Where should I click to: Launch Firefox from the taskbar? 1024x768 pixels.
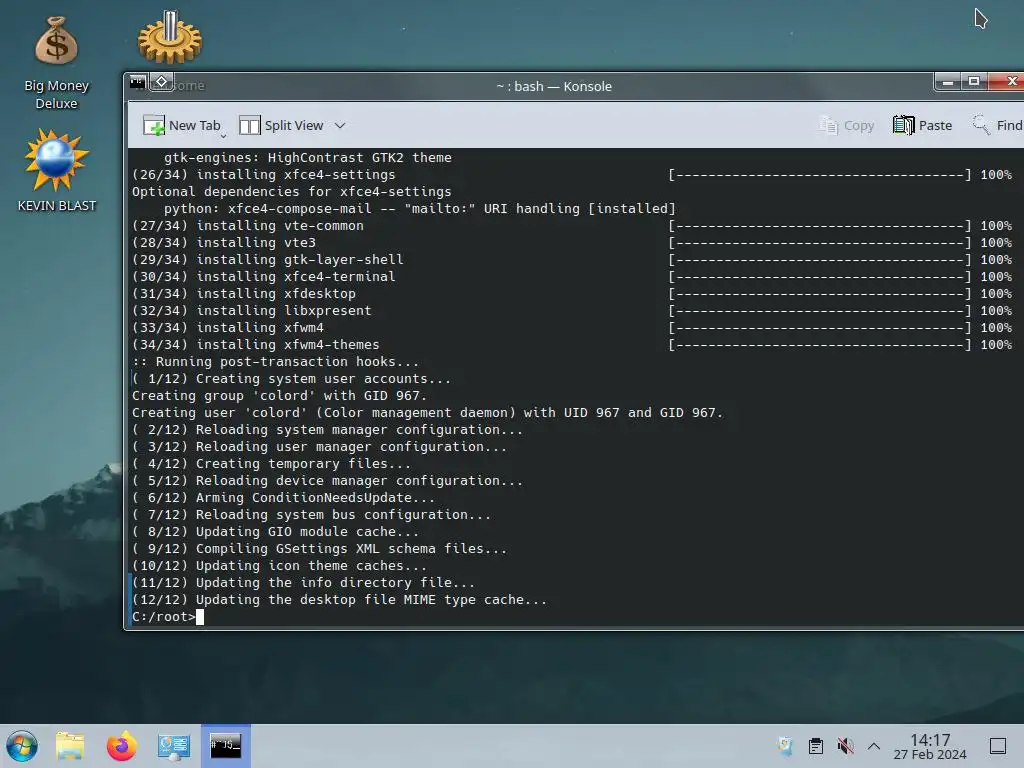pos(121,746)
